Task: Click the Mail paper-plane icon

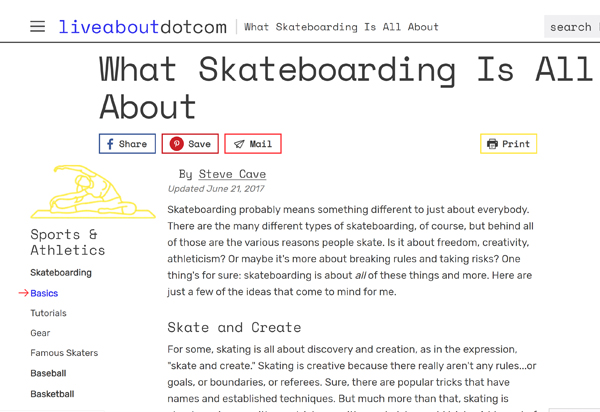Action: (x=239, y=144)
